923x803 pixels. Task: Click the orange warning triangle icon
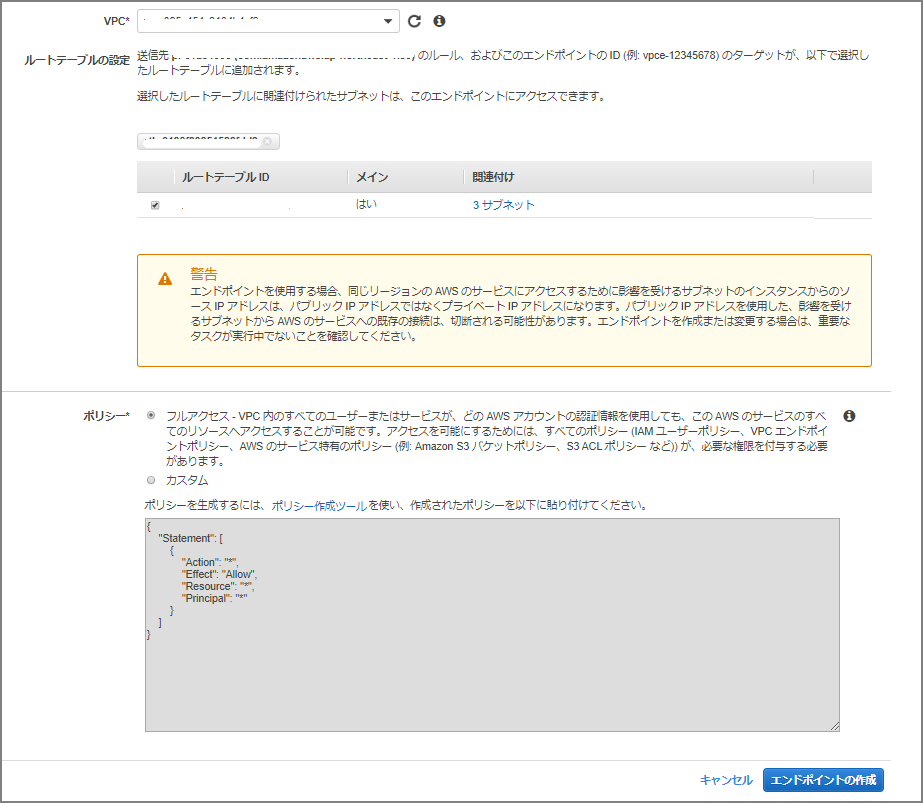(x=165, y=279)
